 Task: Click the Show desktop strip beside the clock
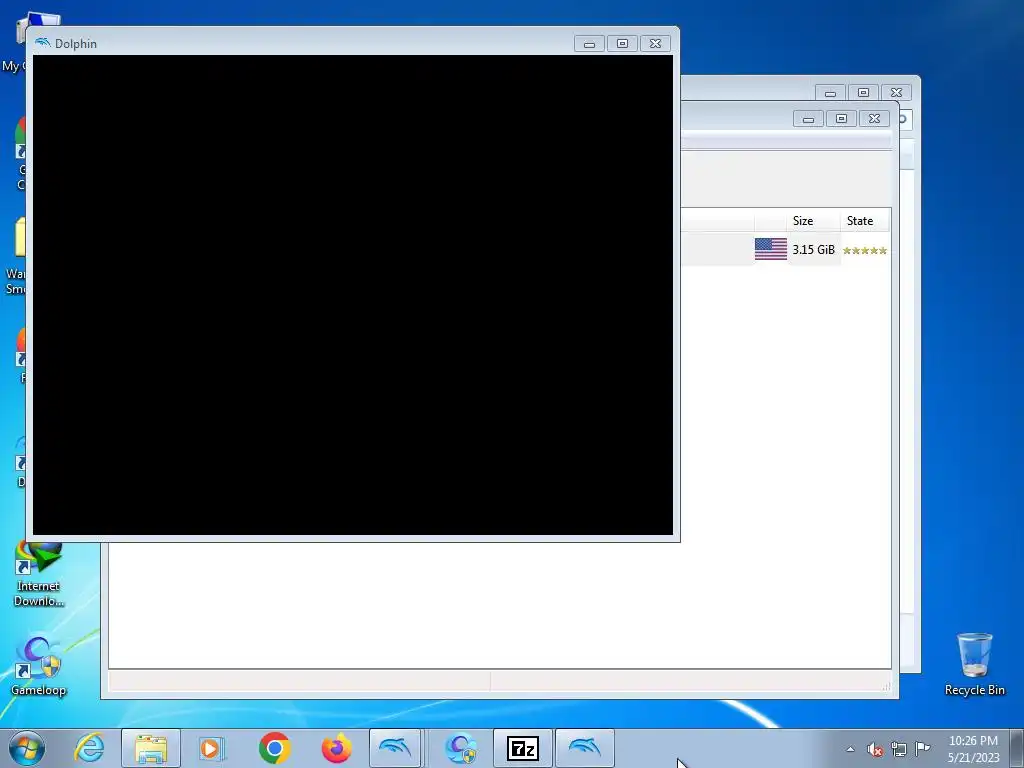1017,748
